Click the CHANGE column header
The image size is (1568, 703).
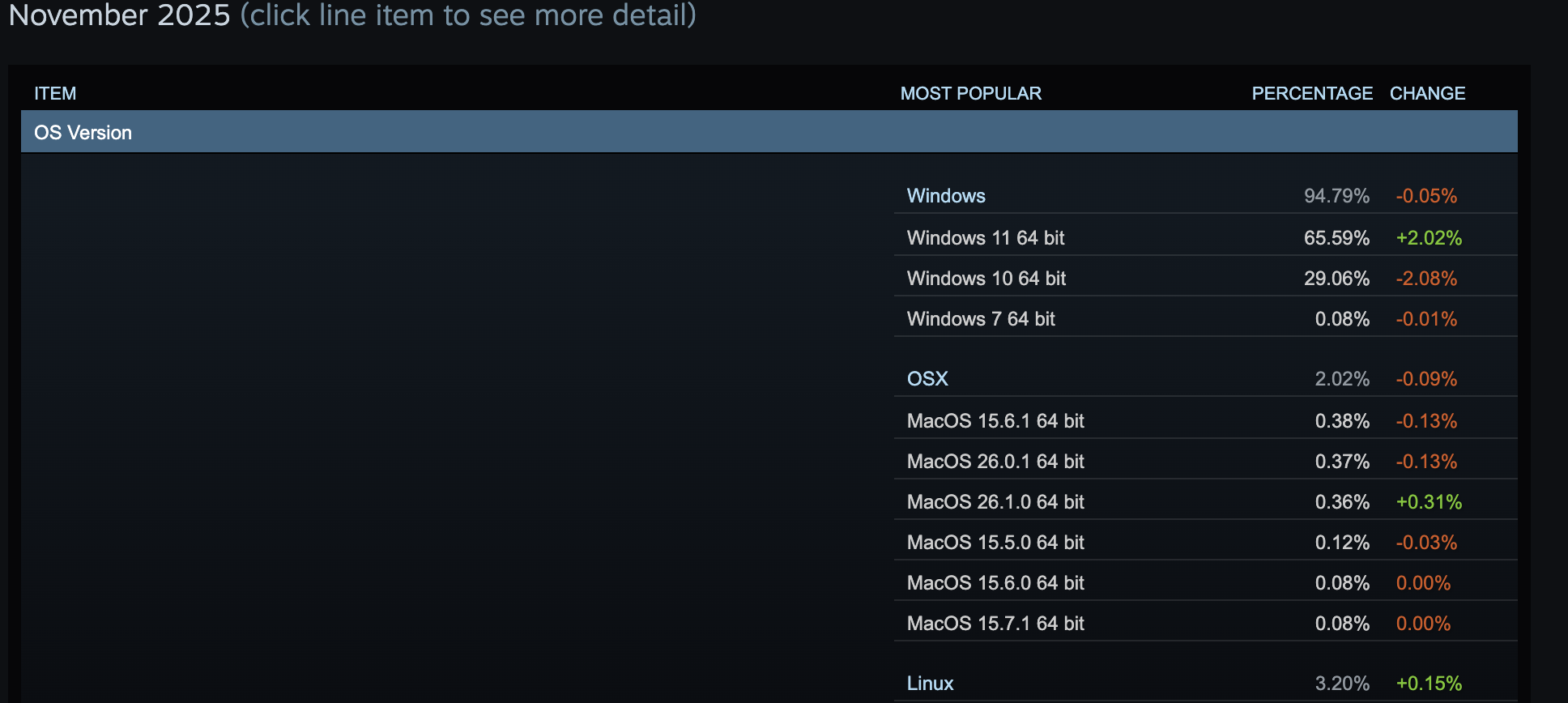point(1427,94)
